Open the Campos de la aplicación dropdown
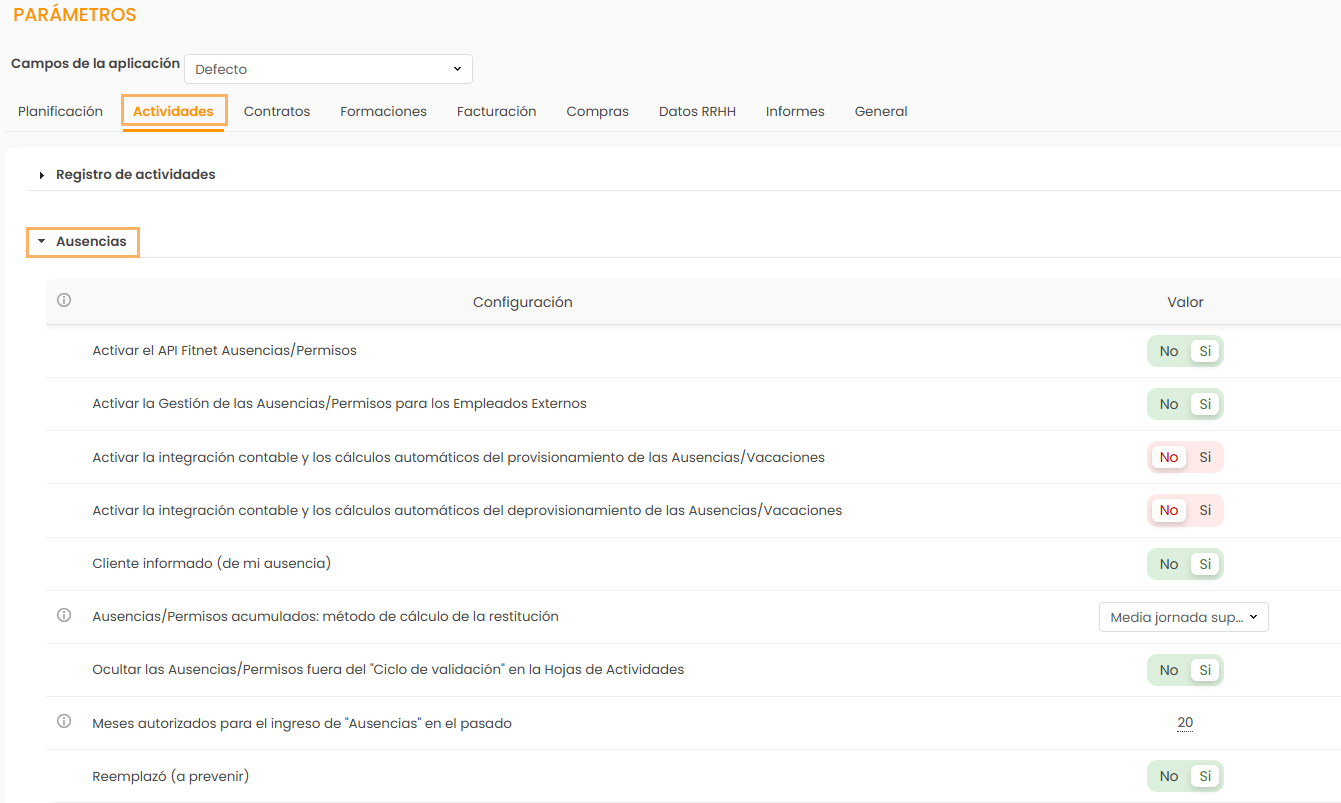Image resolution: width=1341 pixels, height=803 pixels. (x=328, y=69)
